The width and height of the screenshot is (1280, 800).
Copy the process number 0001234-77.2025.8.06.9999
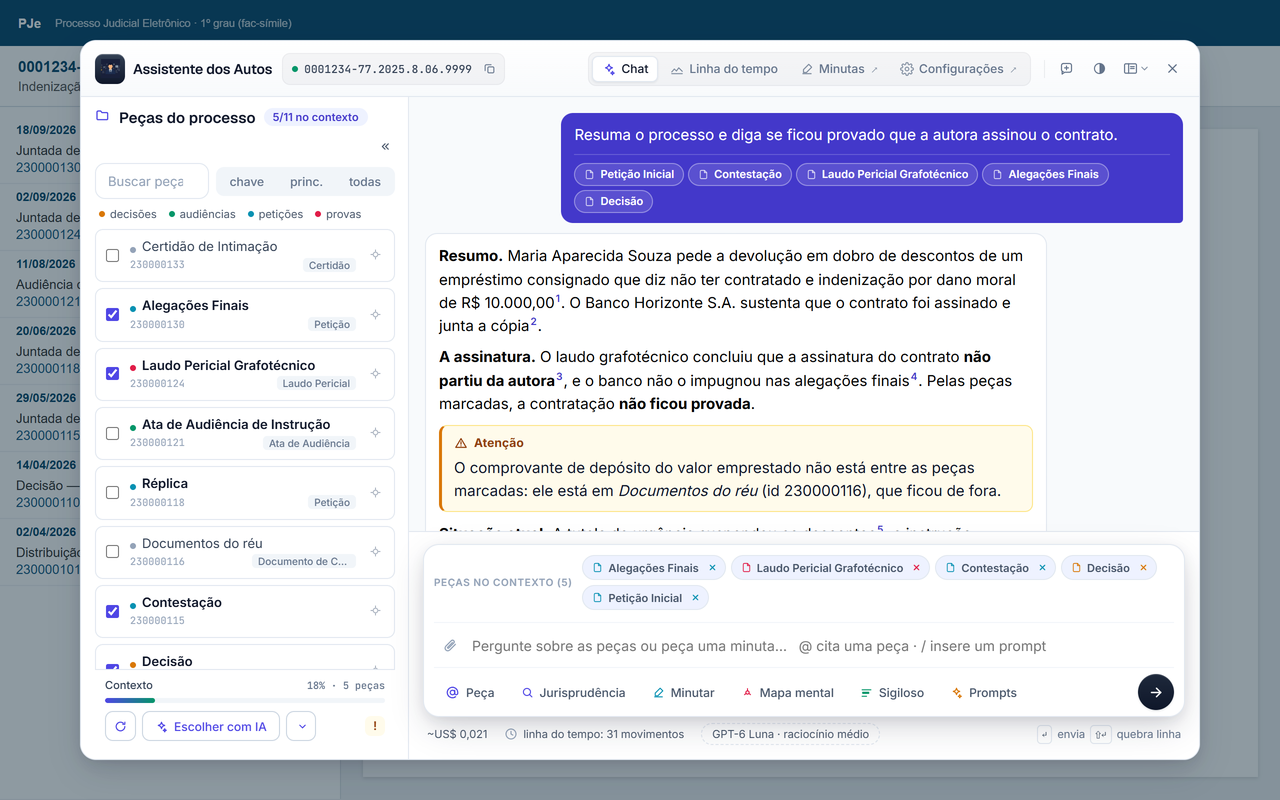tap(490, 69)
